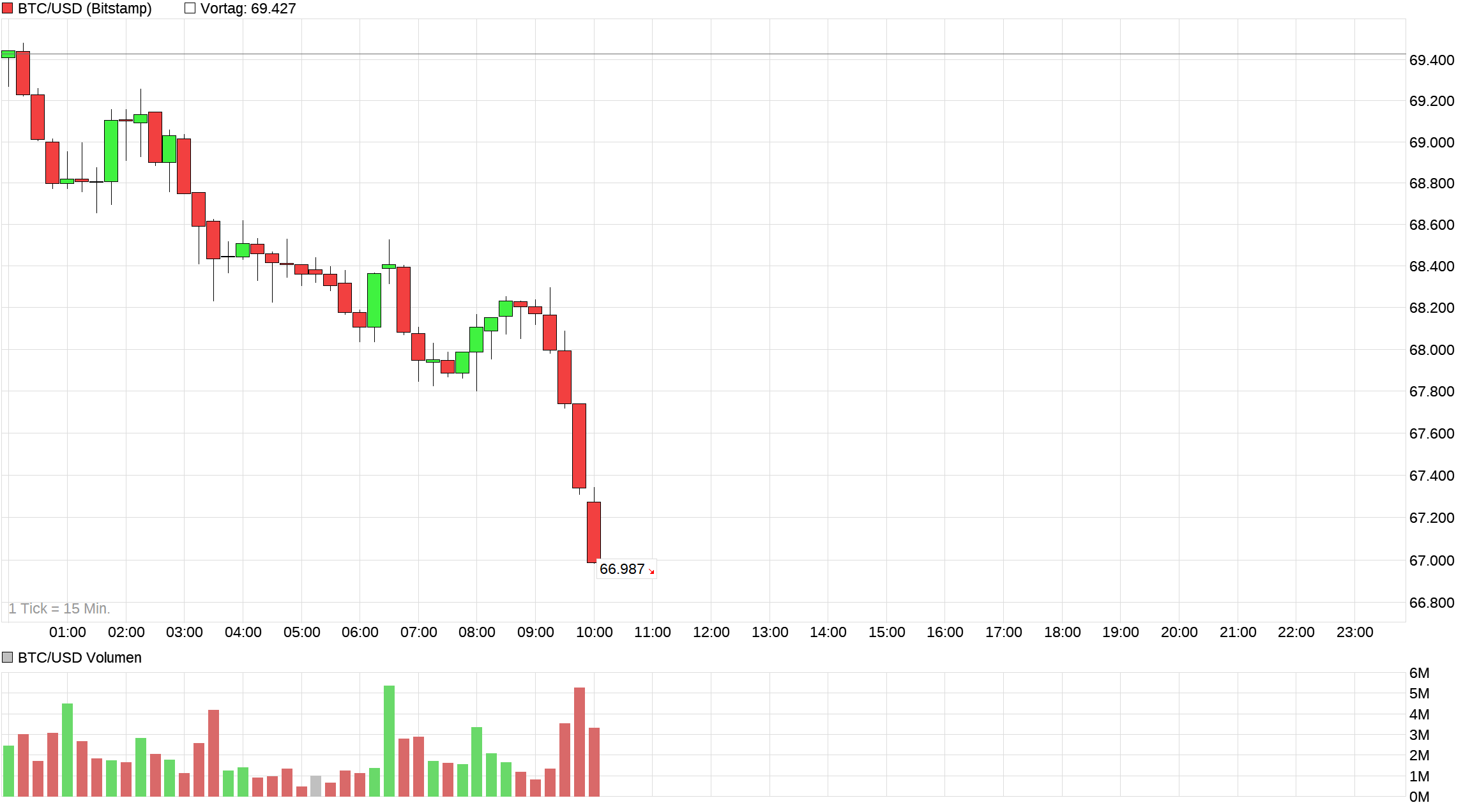Screen dimensions: 1463x812
Task: Click the small red down-arrow beside 66.987
Action: click(651, 571)
